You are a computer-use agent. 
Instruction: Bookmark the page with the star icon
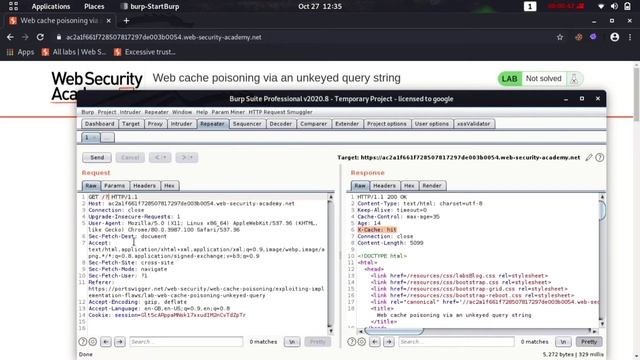(x=560, y=37)
